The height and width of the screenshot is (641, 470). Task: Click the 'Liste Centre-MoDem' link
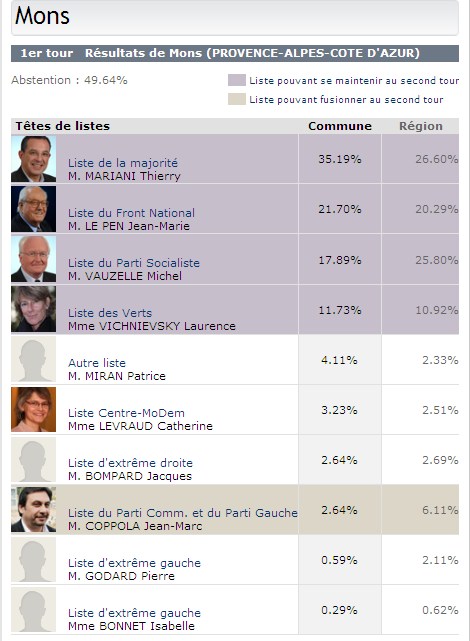(126, 413)
